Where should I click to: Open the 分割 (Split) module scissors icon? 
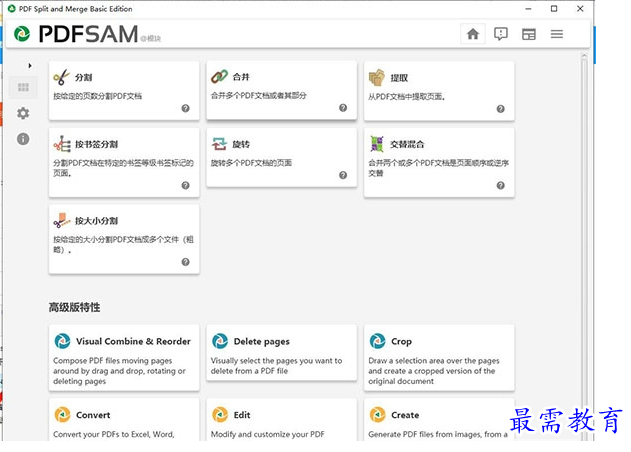point(61,77)
